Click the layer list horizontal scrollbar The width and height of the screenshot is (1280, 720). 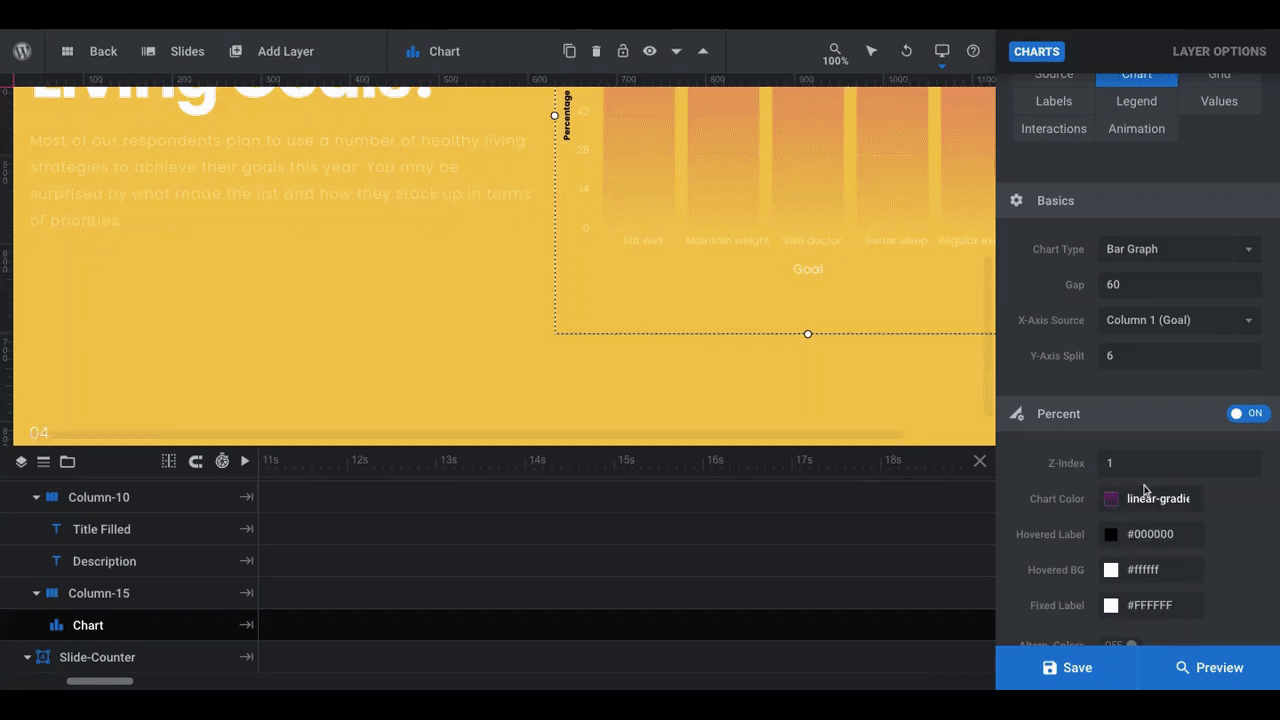pyautogui.click(x=100, y=681)
